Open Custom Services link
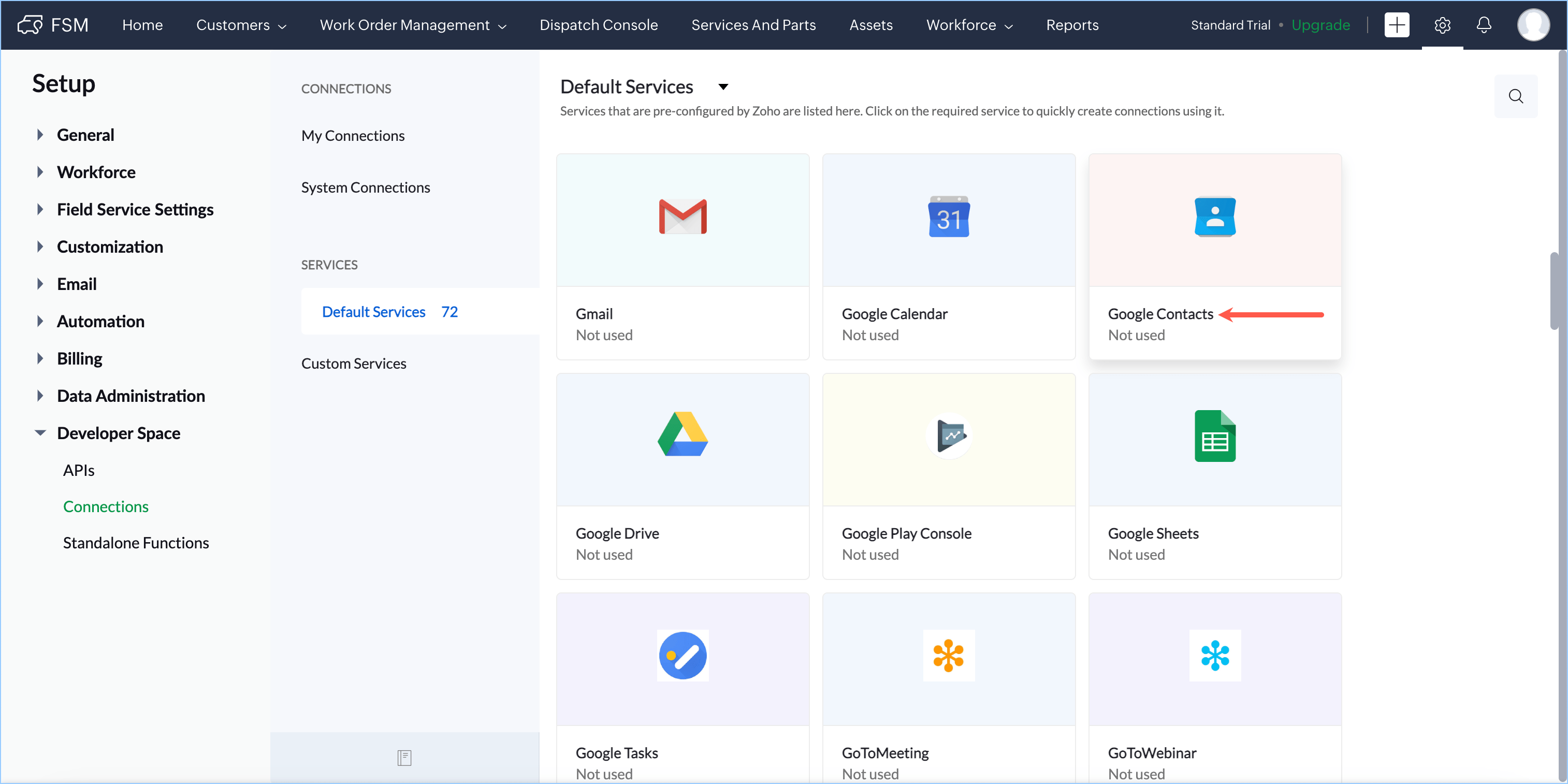The image size is (1568, 784). tap(354, 364)
